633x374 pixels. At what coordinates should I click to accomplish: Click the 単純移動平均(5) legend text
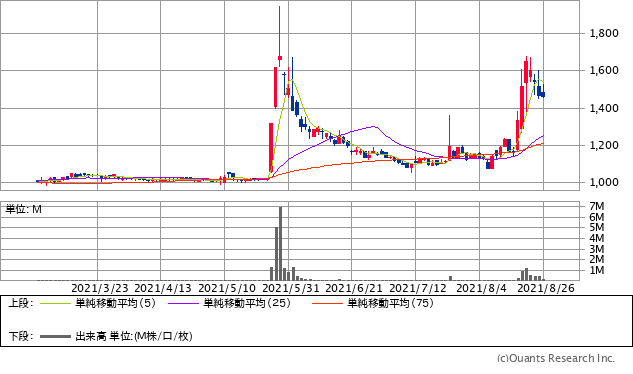coord(115,303)
